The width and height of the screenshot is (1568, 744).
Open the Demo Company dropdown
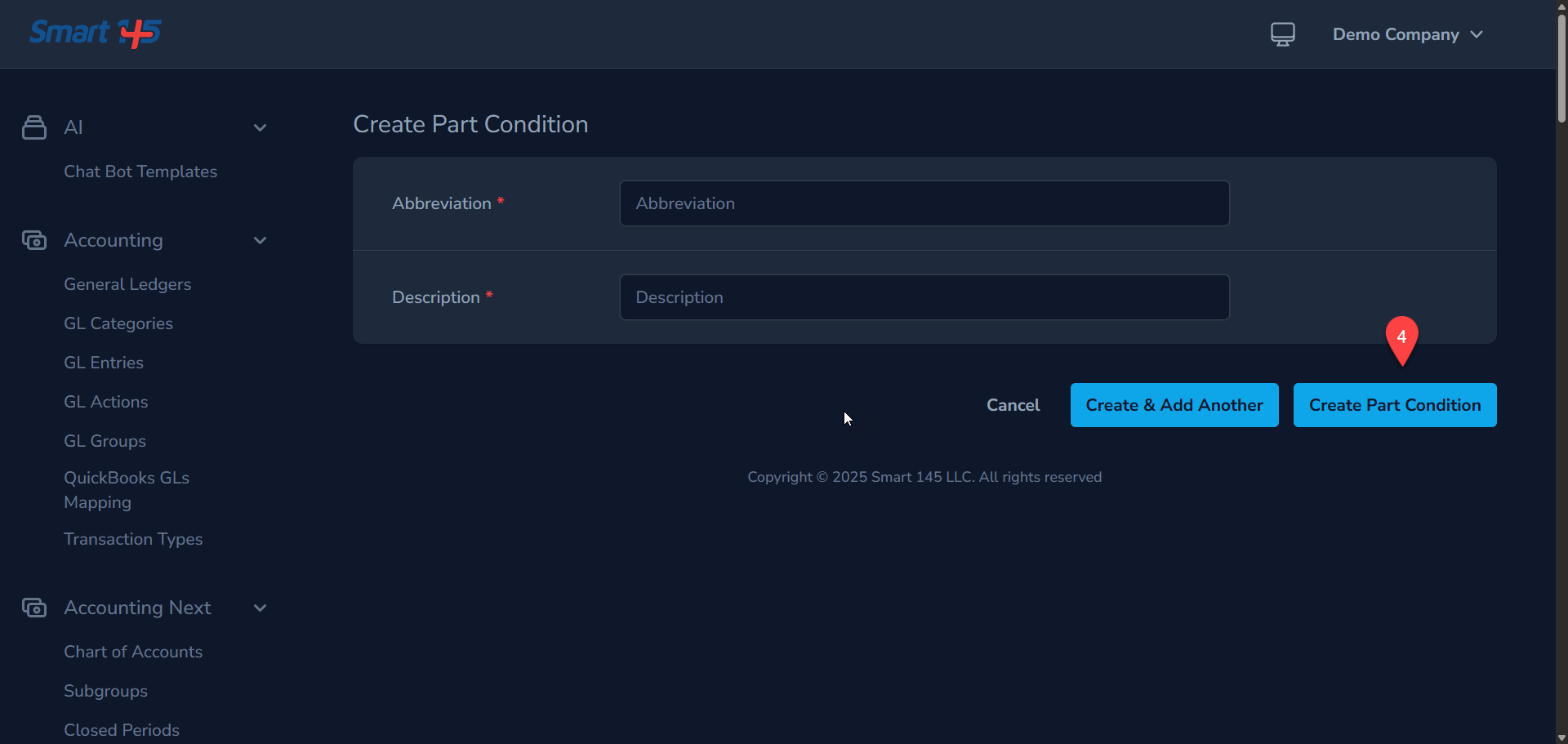point(1407,34)
